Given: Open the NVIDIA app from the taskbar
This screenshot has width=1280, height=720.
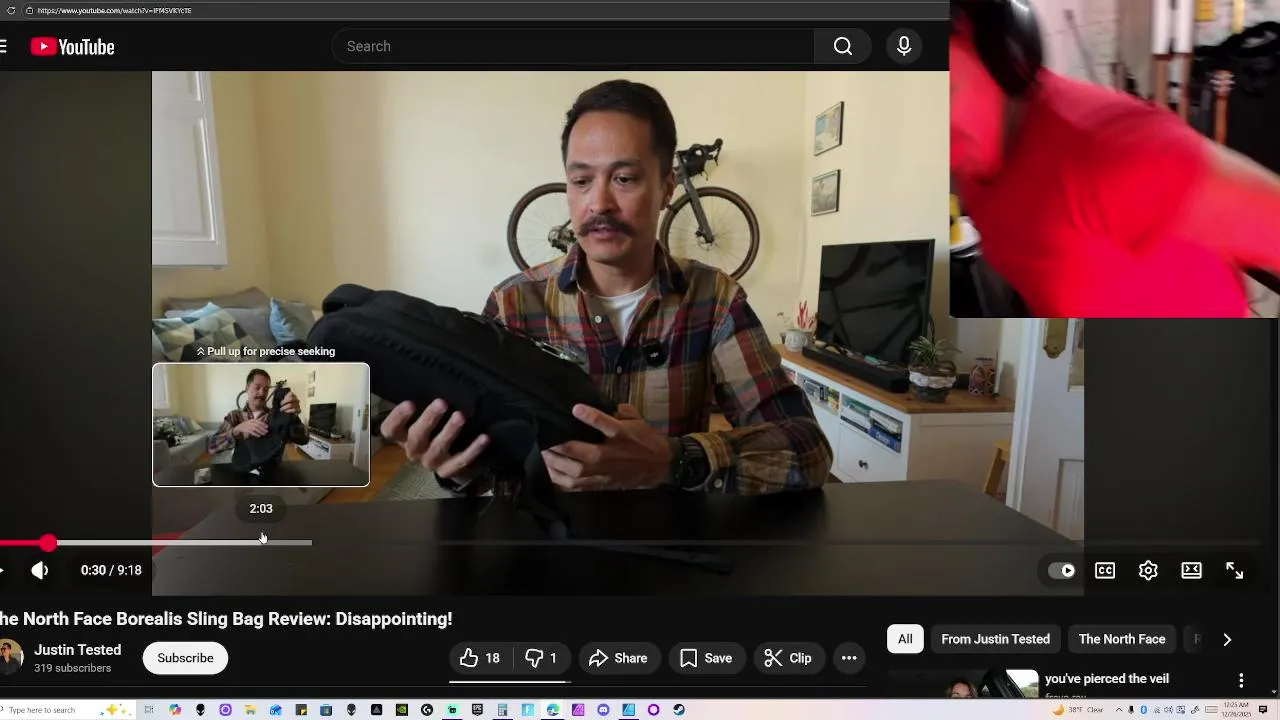Looking at the screenshot, I should click(401, 710).
